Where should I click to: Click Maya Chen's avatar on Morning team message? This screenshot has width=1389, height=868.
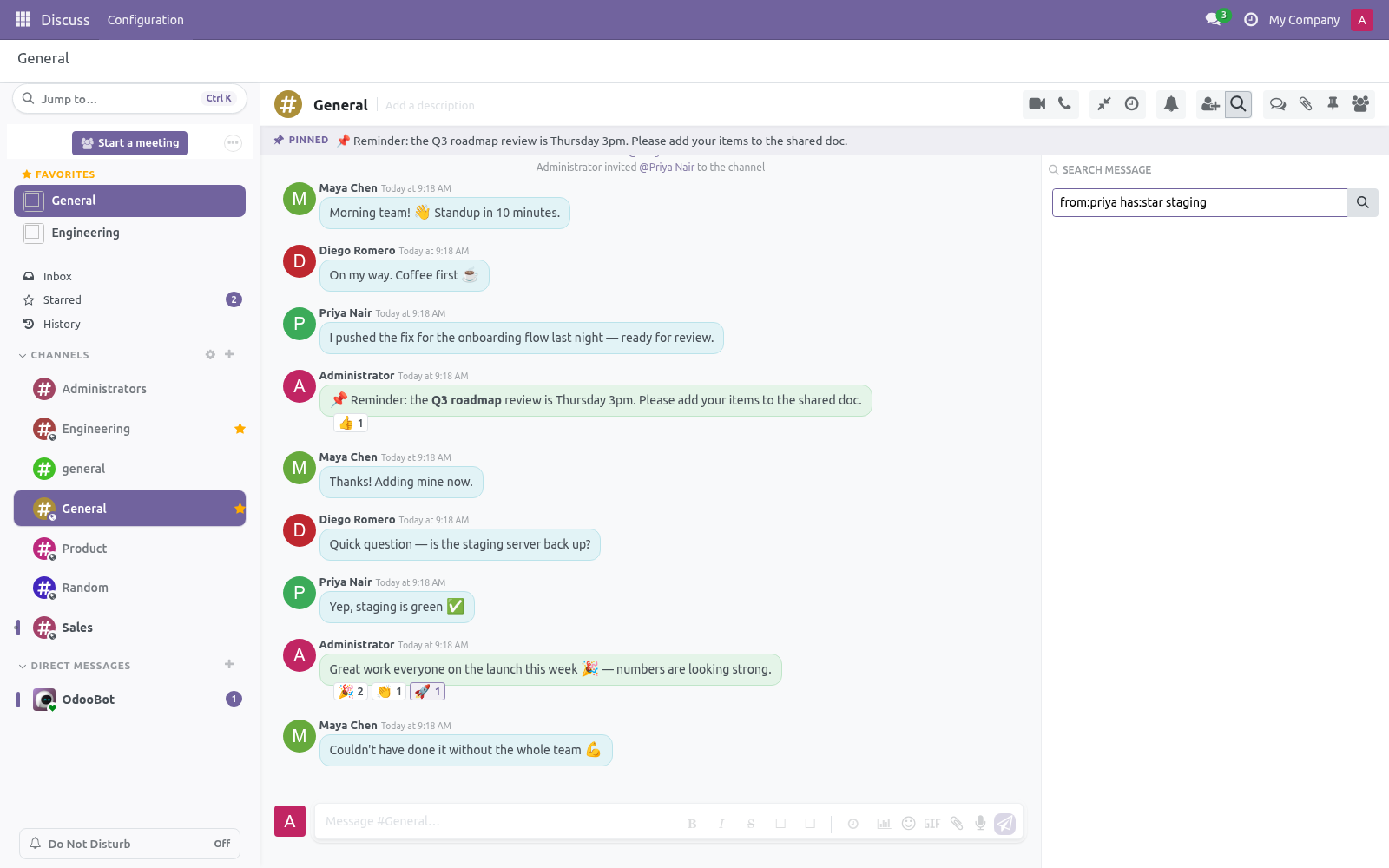[300, 199]
